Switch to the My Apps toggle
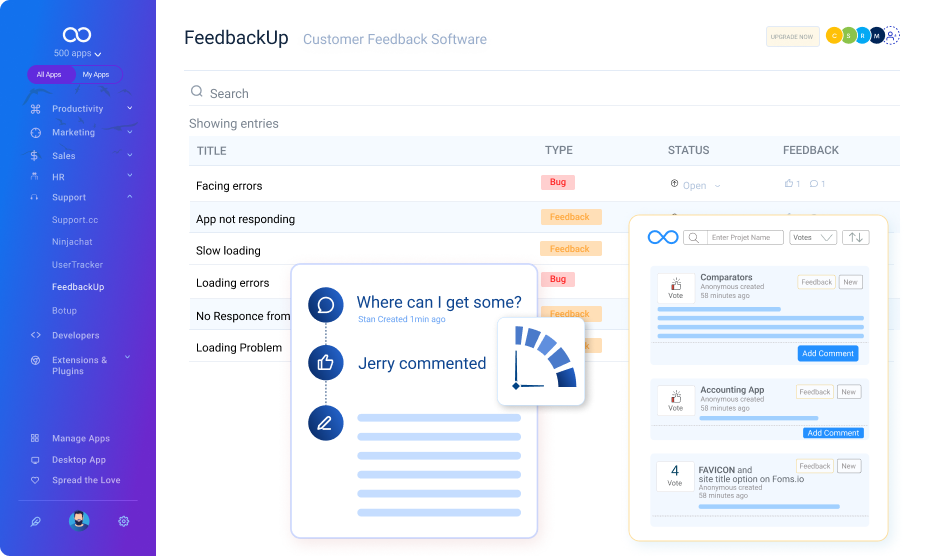Viewport: 940px width, 556px height. (x=97, y=75)
